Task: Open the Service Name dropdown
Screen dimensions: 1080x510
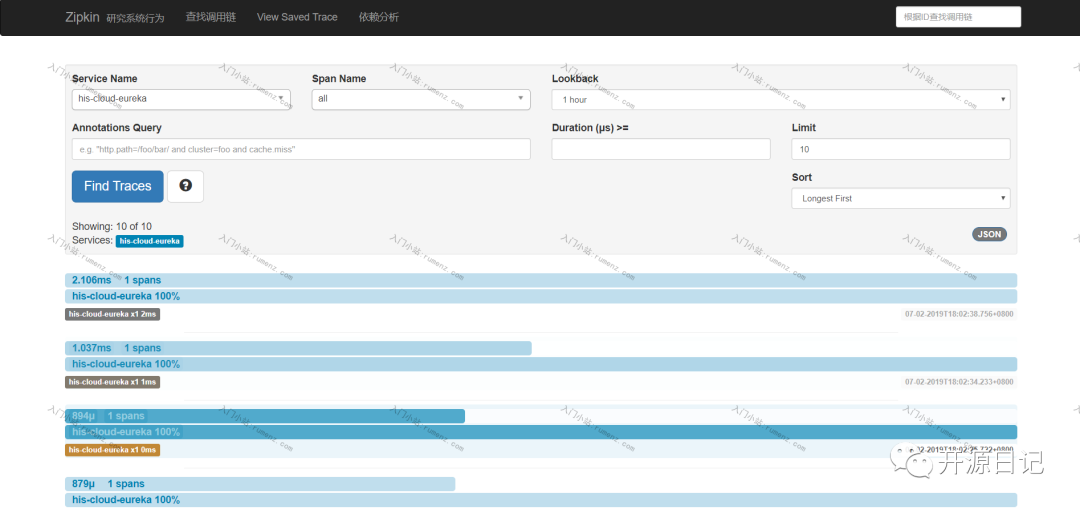Action: click(x=181, y=99)
